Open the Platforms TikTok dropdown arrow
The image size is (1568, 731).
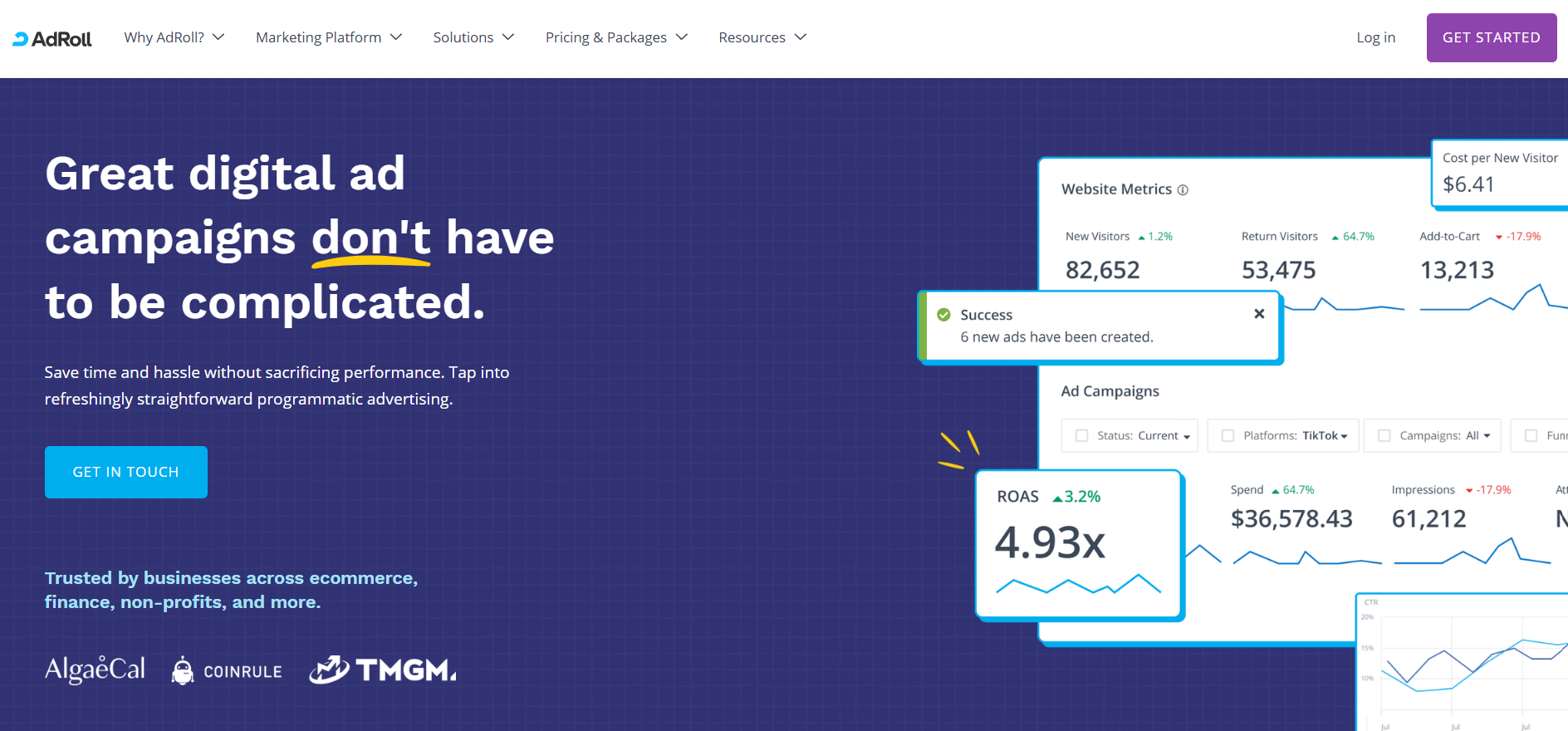pyautogui.click(x=1344, y=437)
